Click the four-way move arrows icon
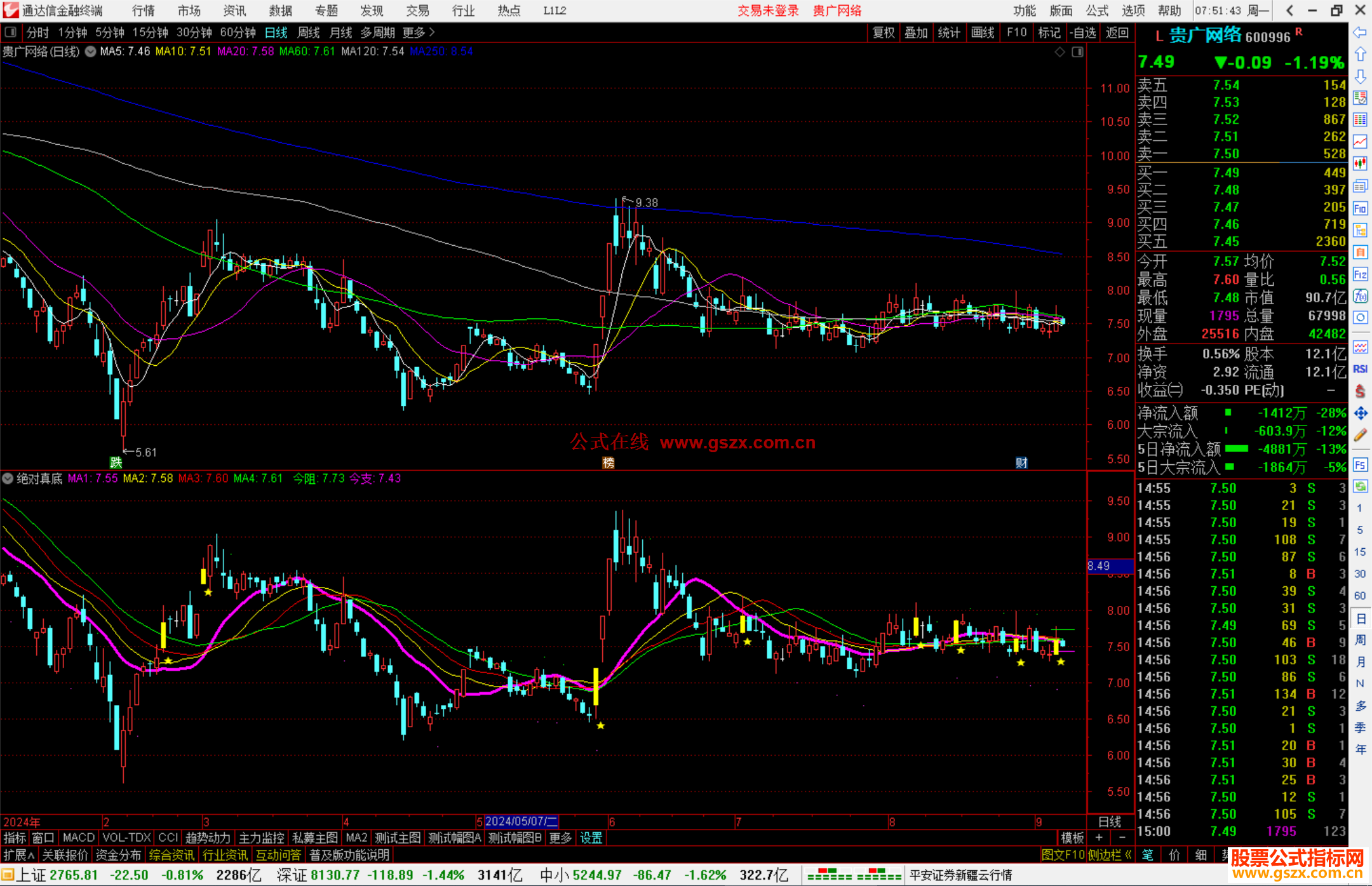 coord(1360,413)
